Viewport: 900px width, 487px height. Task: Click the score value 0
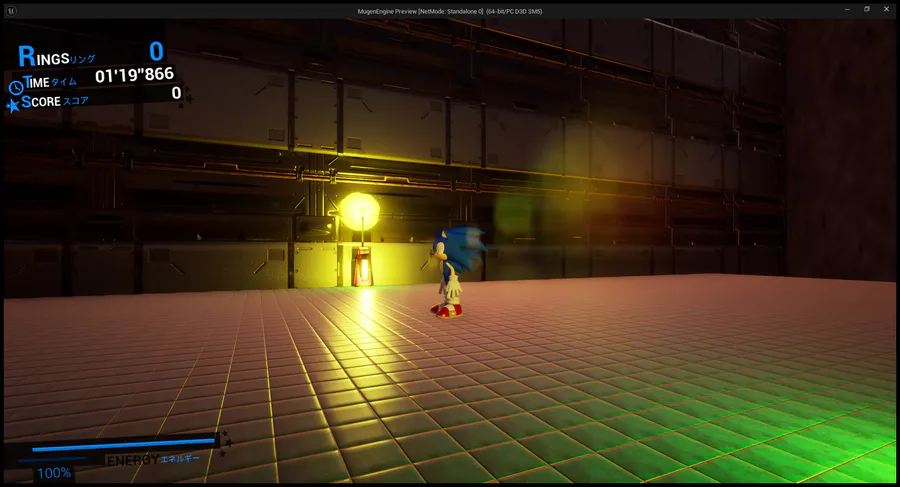pos(176,93)
